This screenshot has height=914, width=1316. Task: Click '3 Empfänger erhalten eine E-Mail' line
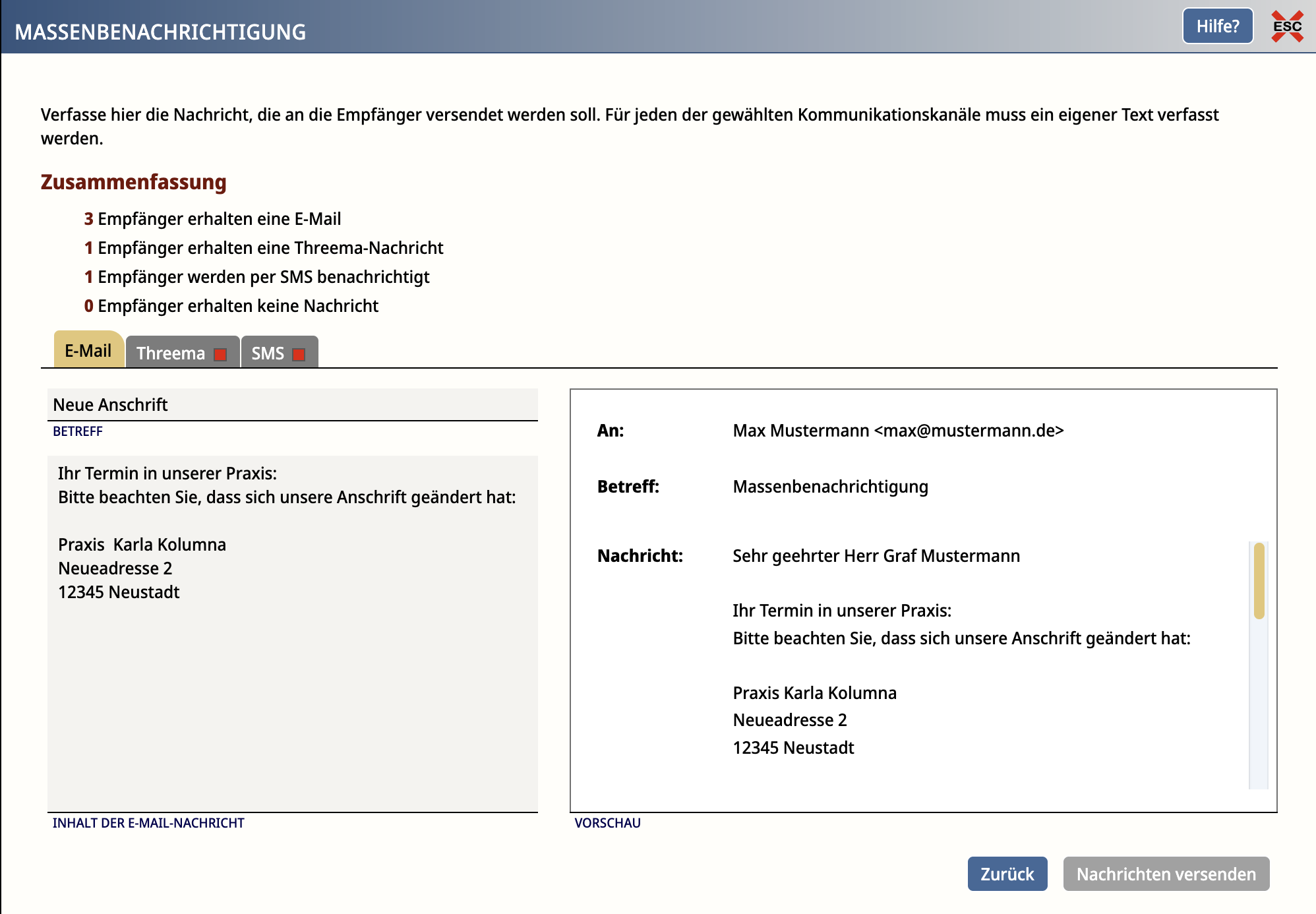pos(212,219)
